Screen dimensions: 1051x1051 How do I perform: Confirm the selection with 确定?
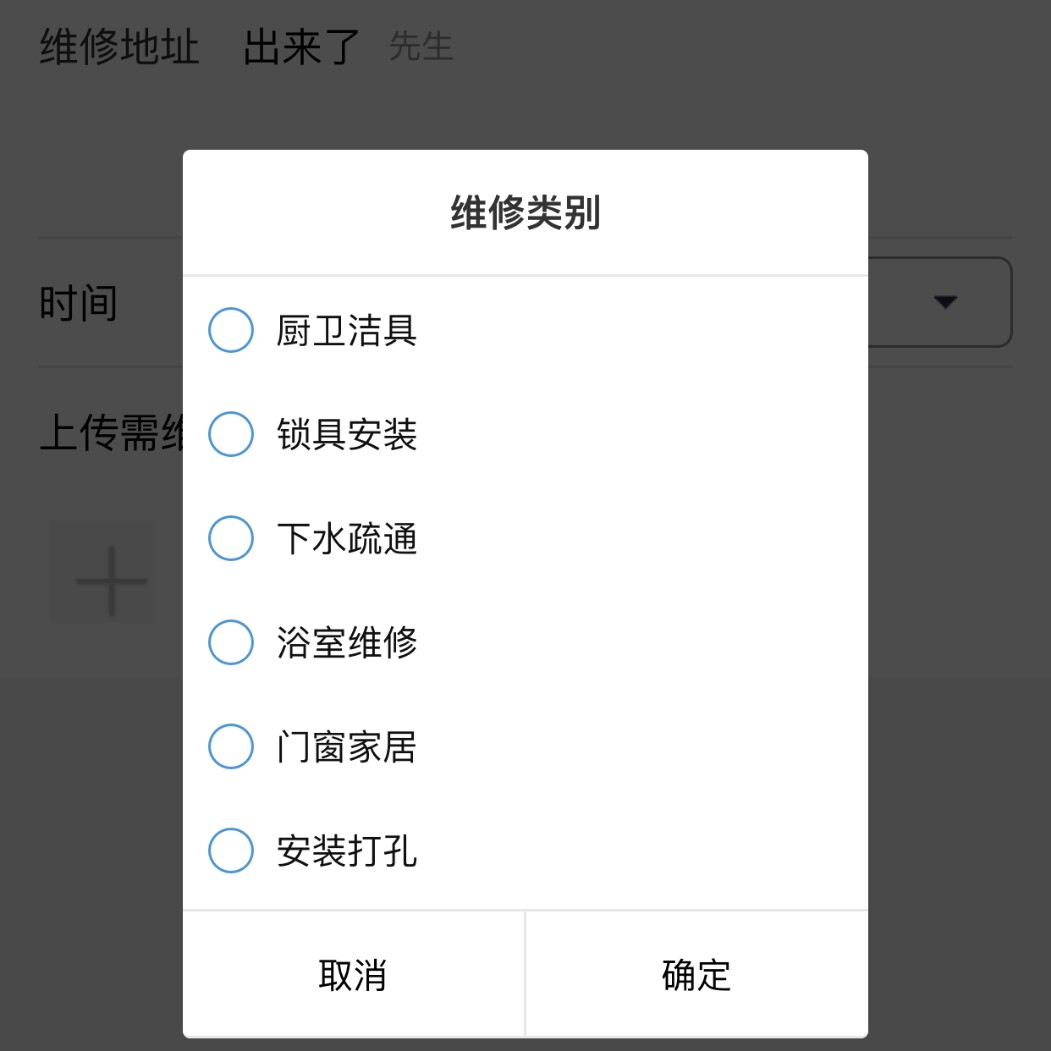pos(696,975)
